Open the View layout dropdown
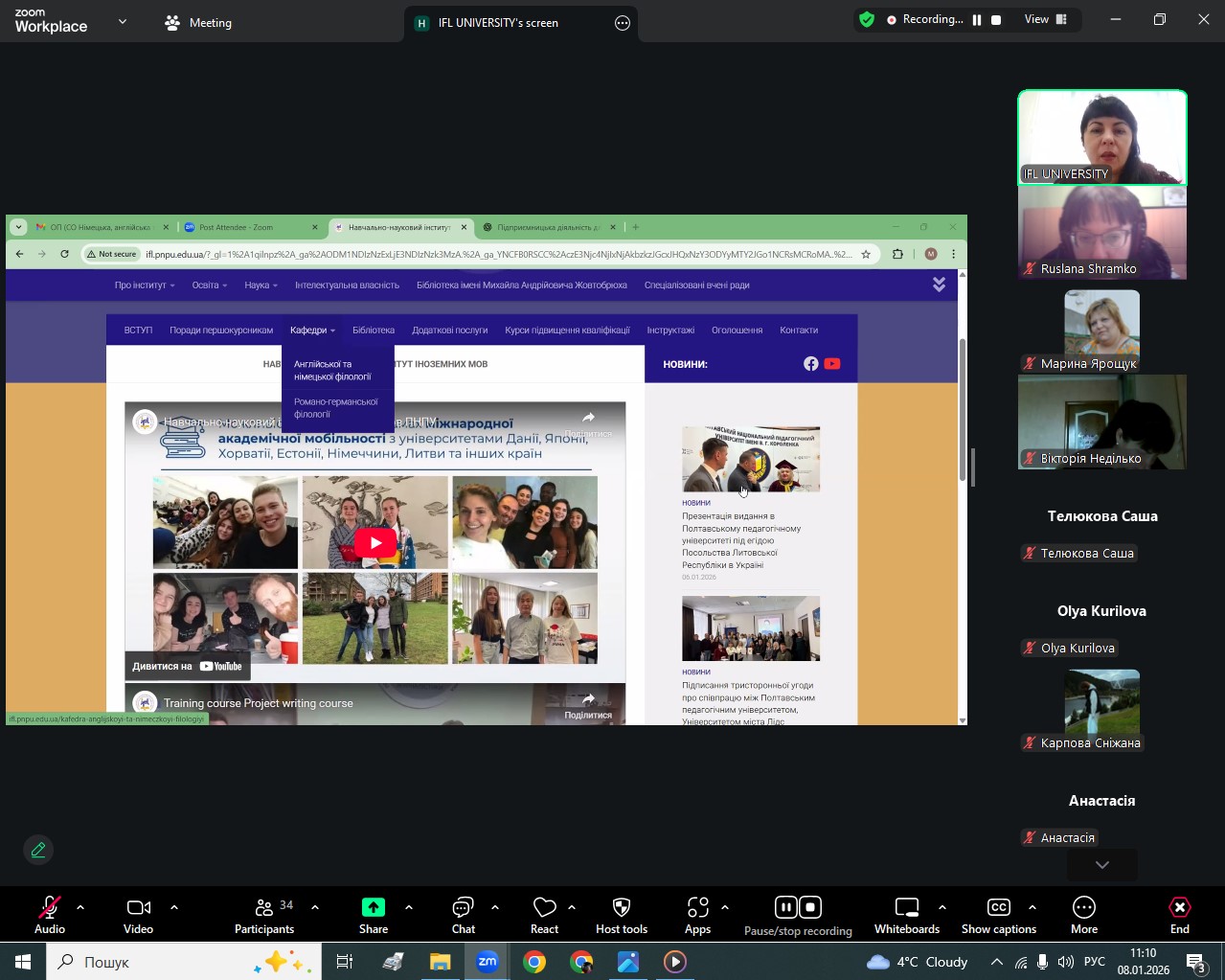Viewport: 1225px width, 980px height. (1046, 19)
